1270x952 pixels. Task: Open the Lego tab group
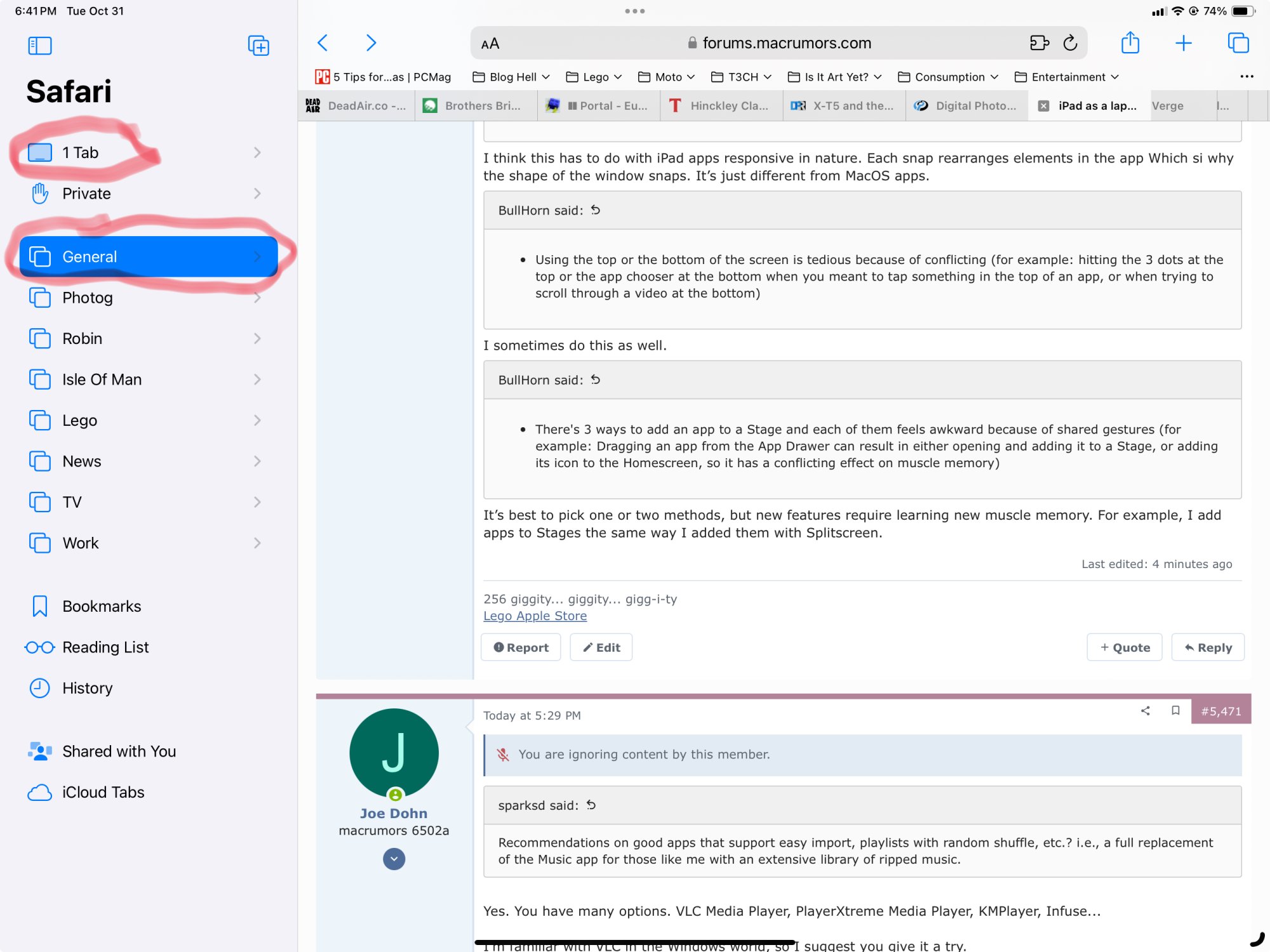click(79, 420)
